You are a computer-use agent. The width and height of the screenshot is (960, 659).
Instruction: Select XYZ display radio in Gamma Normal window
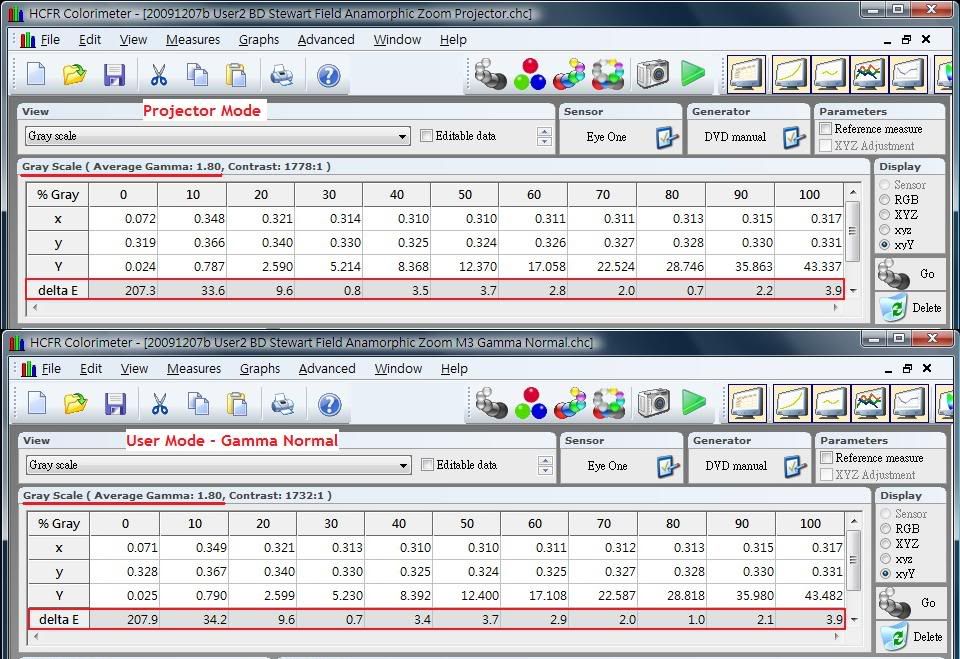click(x=884, y=544)
